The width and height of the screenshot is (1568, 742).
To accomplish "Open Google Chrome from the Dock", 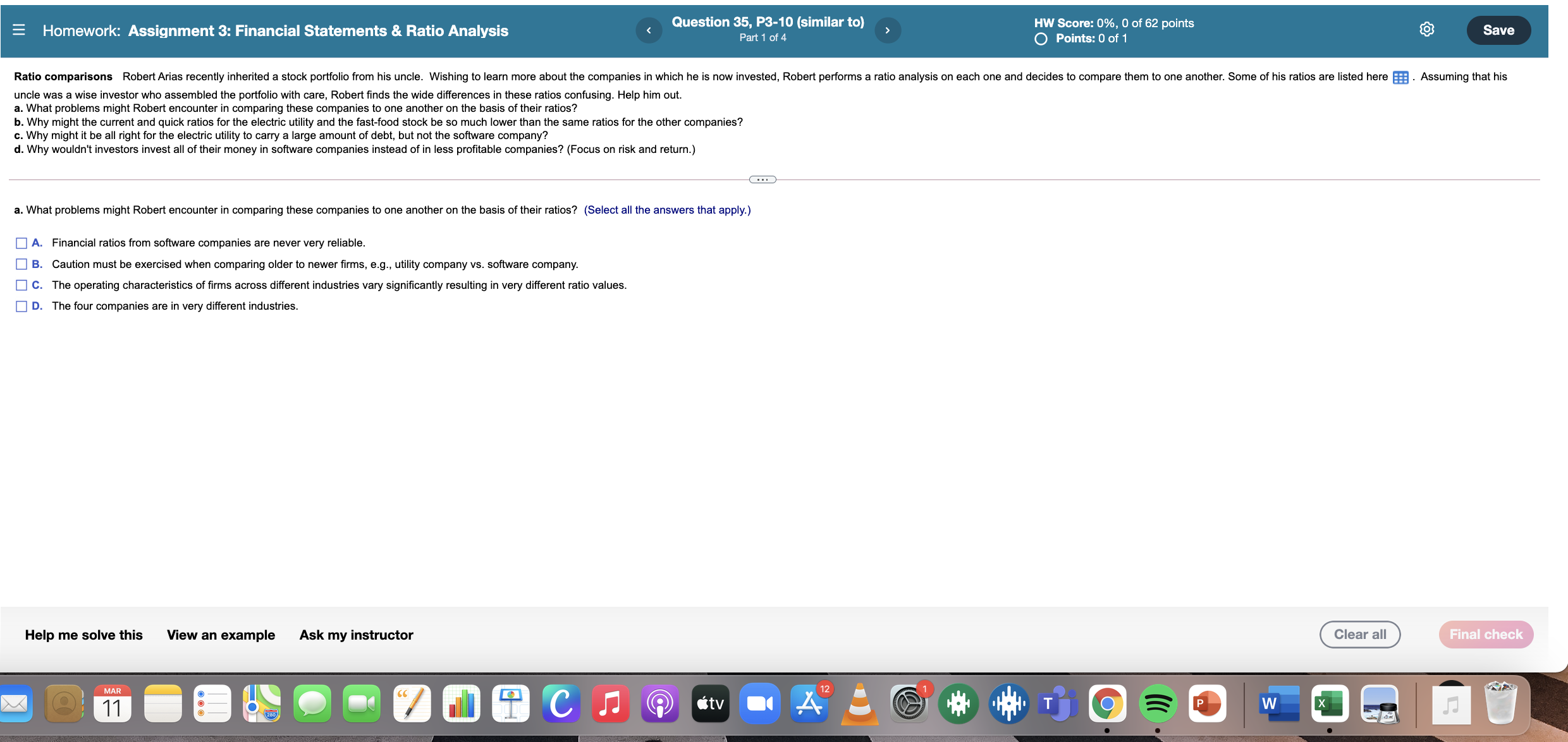I will (1108, 703).
